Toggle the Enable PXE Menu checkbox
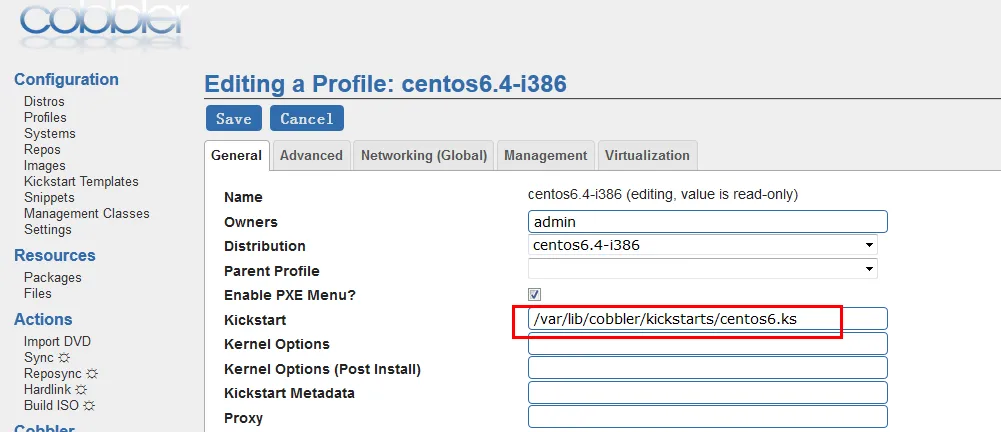The width and height of the screenshot is (1001, 432). (x=534, y=294)
